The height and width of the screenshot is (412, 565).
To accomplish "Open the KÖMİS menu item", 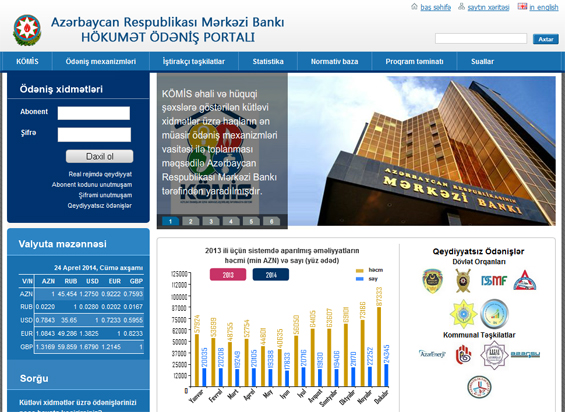I will pos(27,62).
